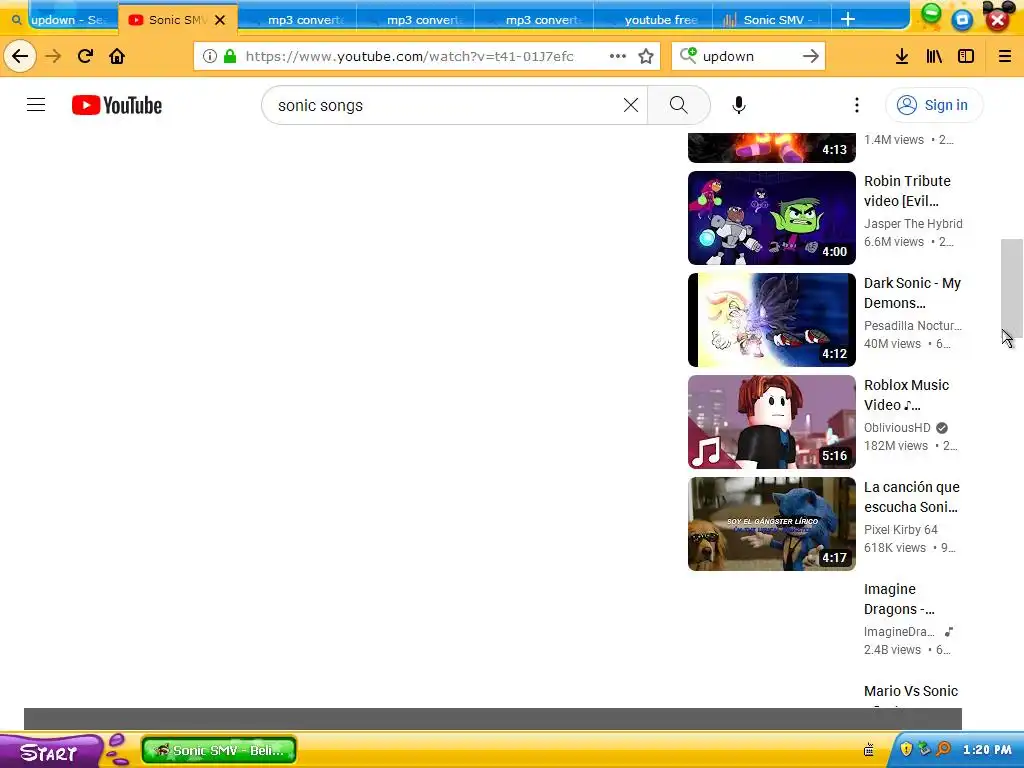Click the search engine magnifier icon beside updown
This screenshot has width=1024, height=768.
coord(688,56)
